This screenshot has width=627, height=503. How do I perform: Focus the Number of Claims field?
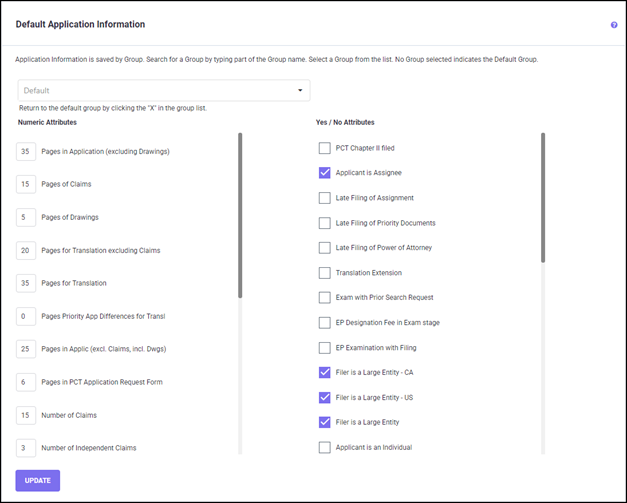(26, 415)
